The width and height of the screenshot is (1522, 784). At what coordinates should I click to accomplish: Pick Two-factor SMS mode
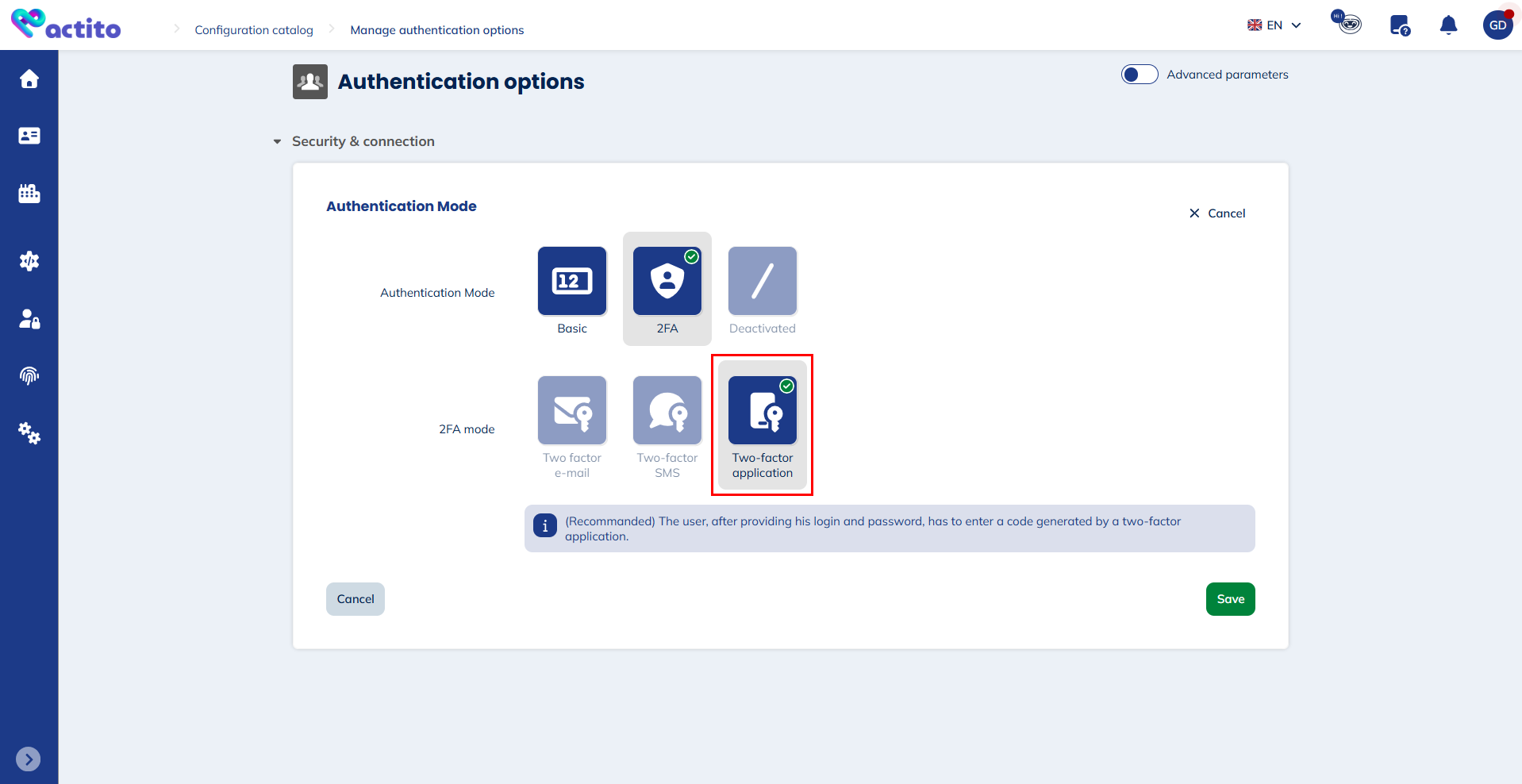(x=667, y=410)
